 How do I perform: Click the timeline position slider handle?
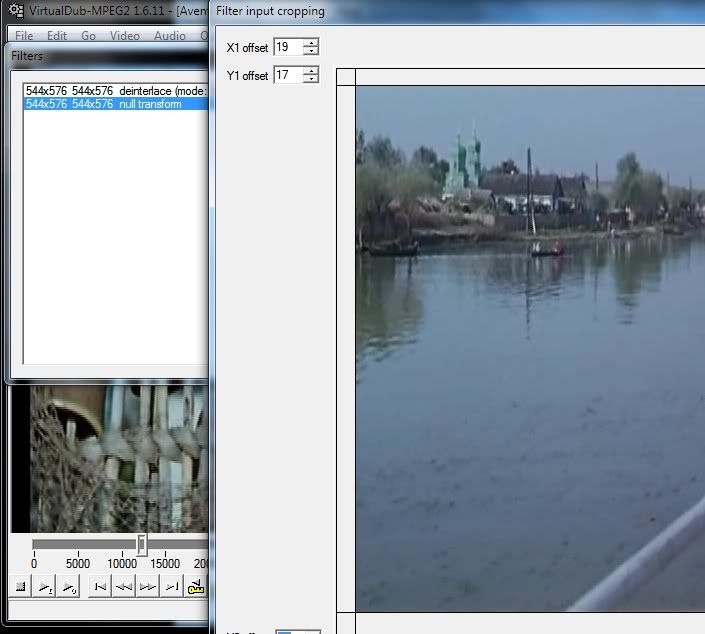click(x=142, y=544)
